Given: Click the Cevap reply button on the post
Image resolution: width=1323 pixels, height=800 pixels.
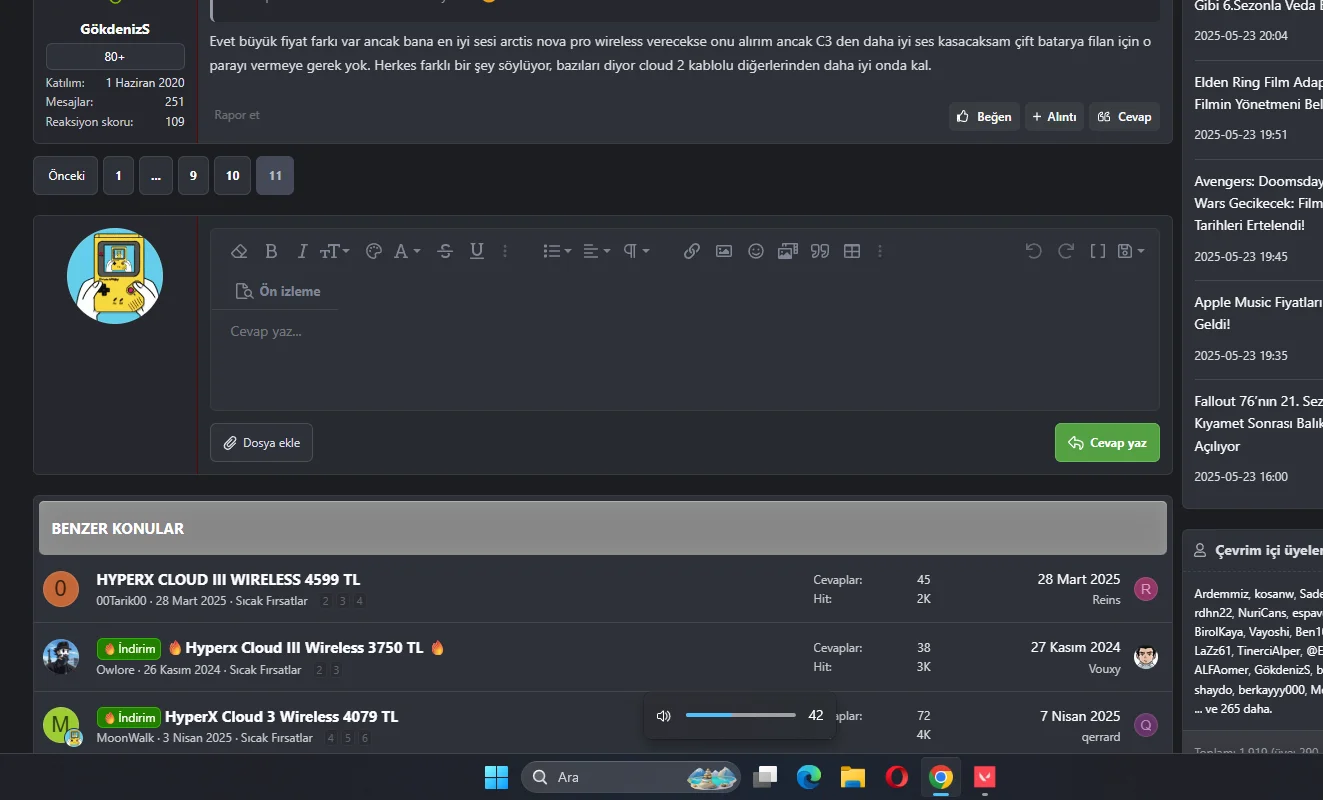Looking at the screenshot, I should (x=1124, y=117).
